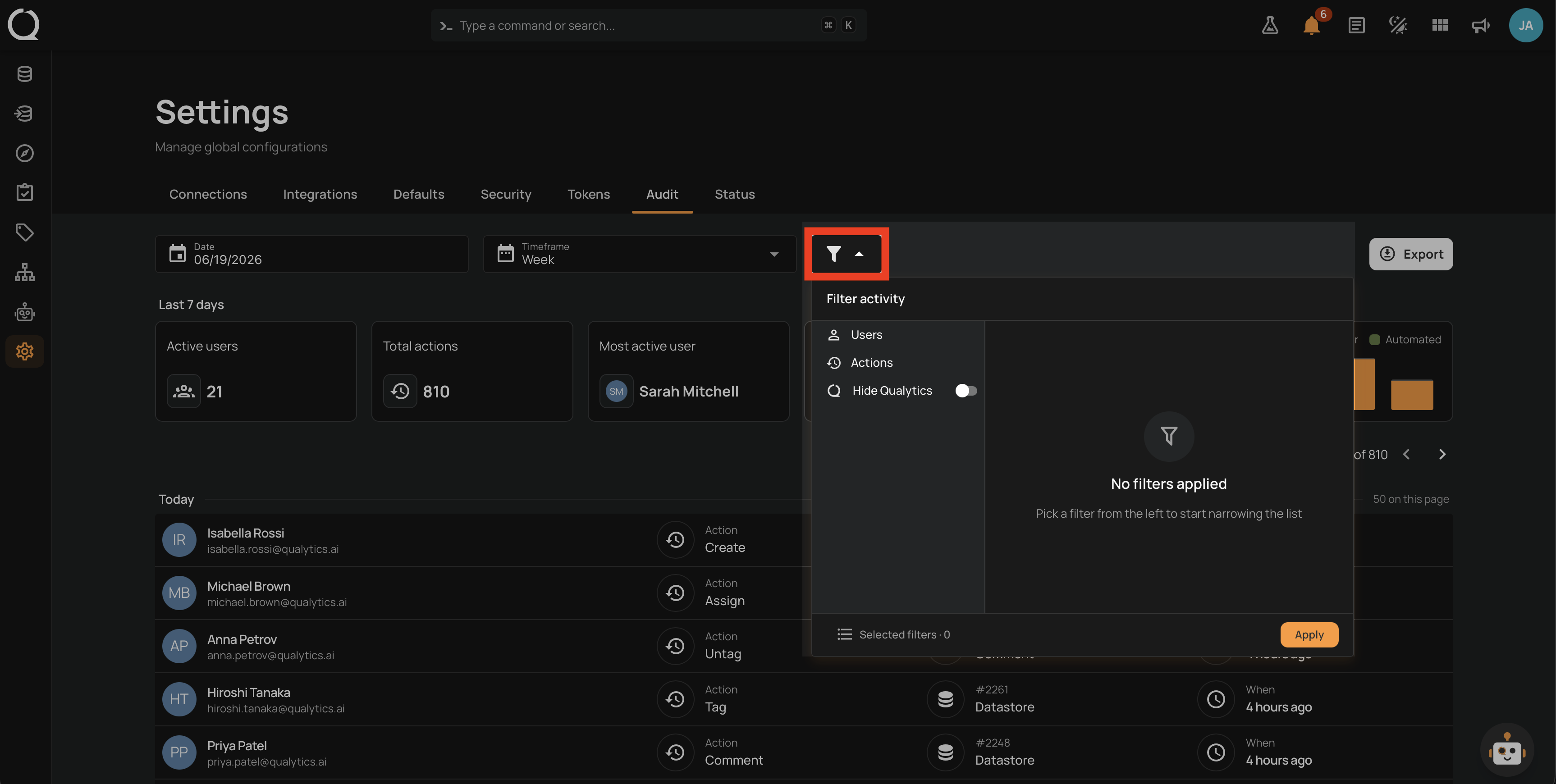Click the Priya Patel name
1556x784 pixels.
coord(237,746)
